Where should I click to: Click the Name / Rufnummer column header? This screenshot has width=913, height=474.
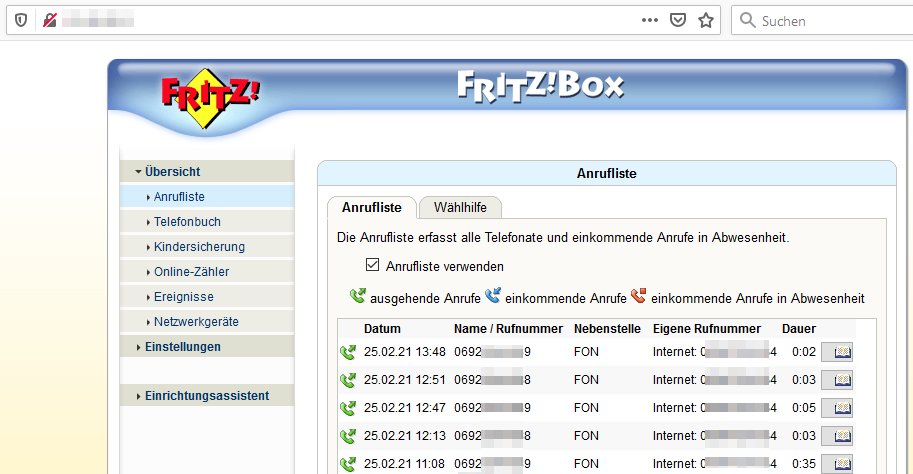pos(508,328)
